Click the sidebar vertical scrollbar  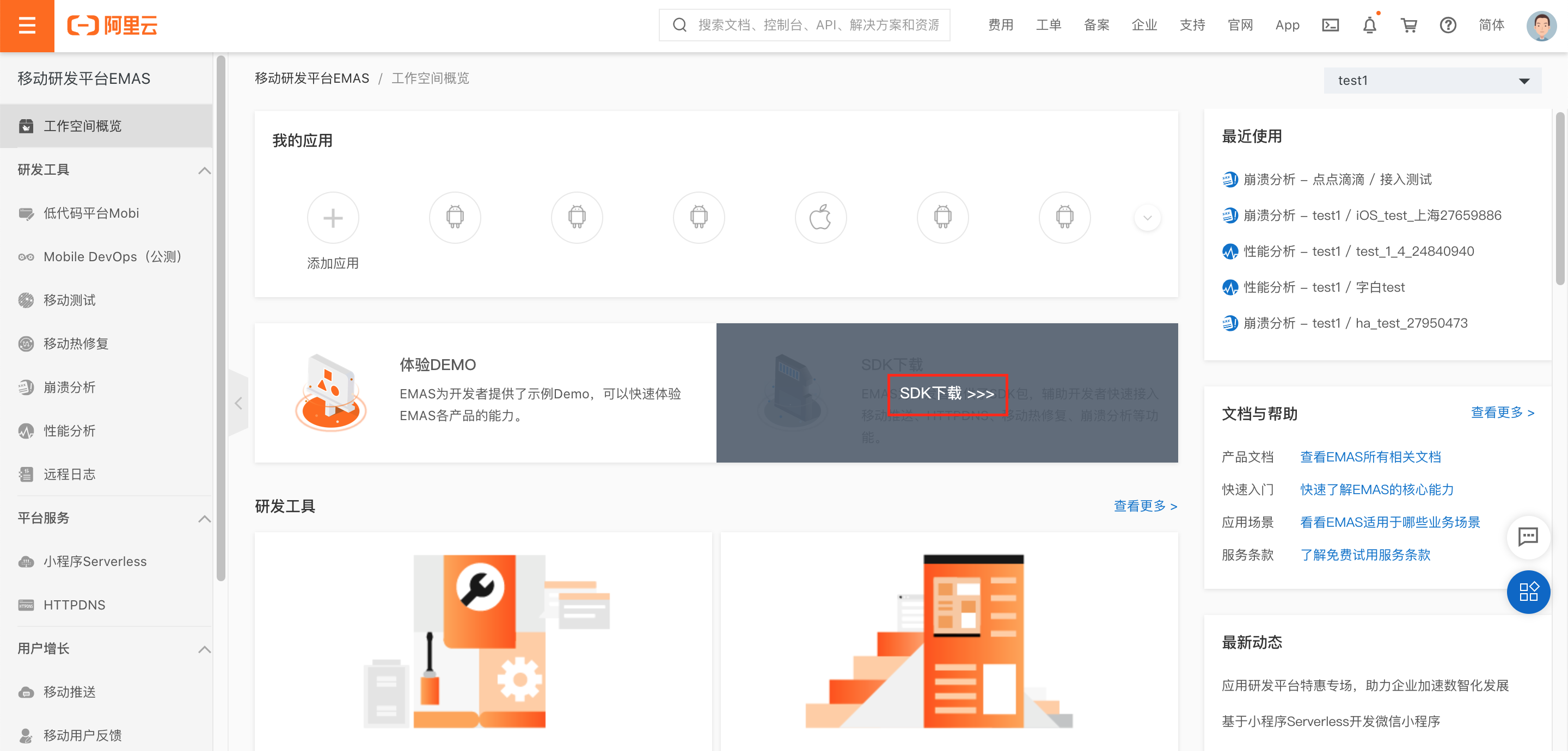point(221,317)
